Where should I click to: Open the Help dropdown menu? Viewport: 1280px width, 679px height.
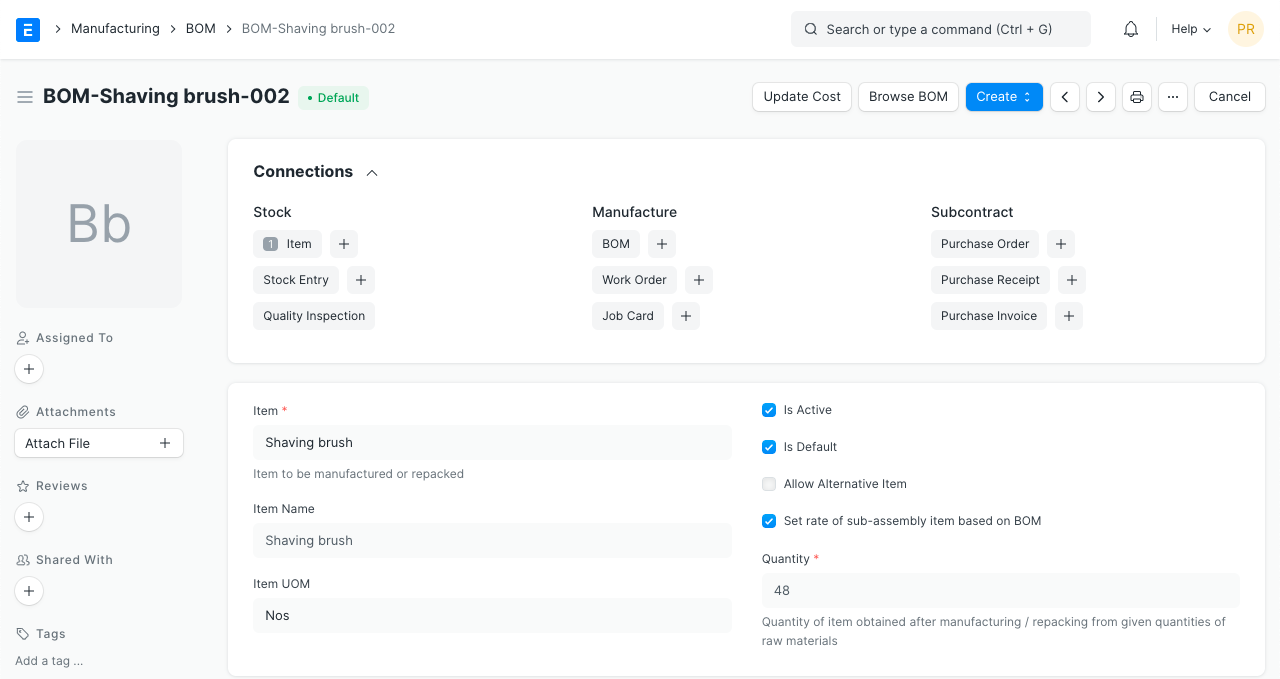tap(1190, 29)
